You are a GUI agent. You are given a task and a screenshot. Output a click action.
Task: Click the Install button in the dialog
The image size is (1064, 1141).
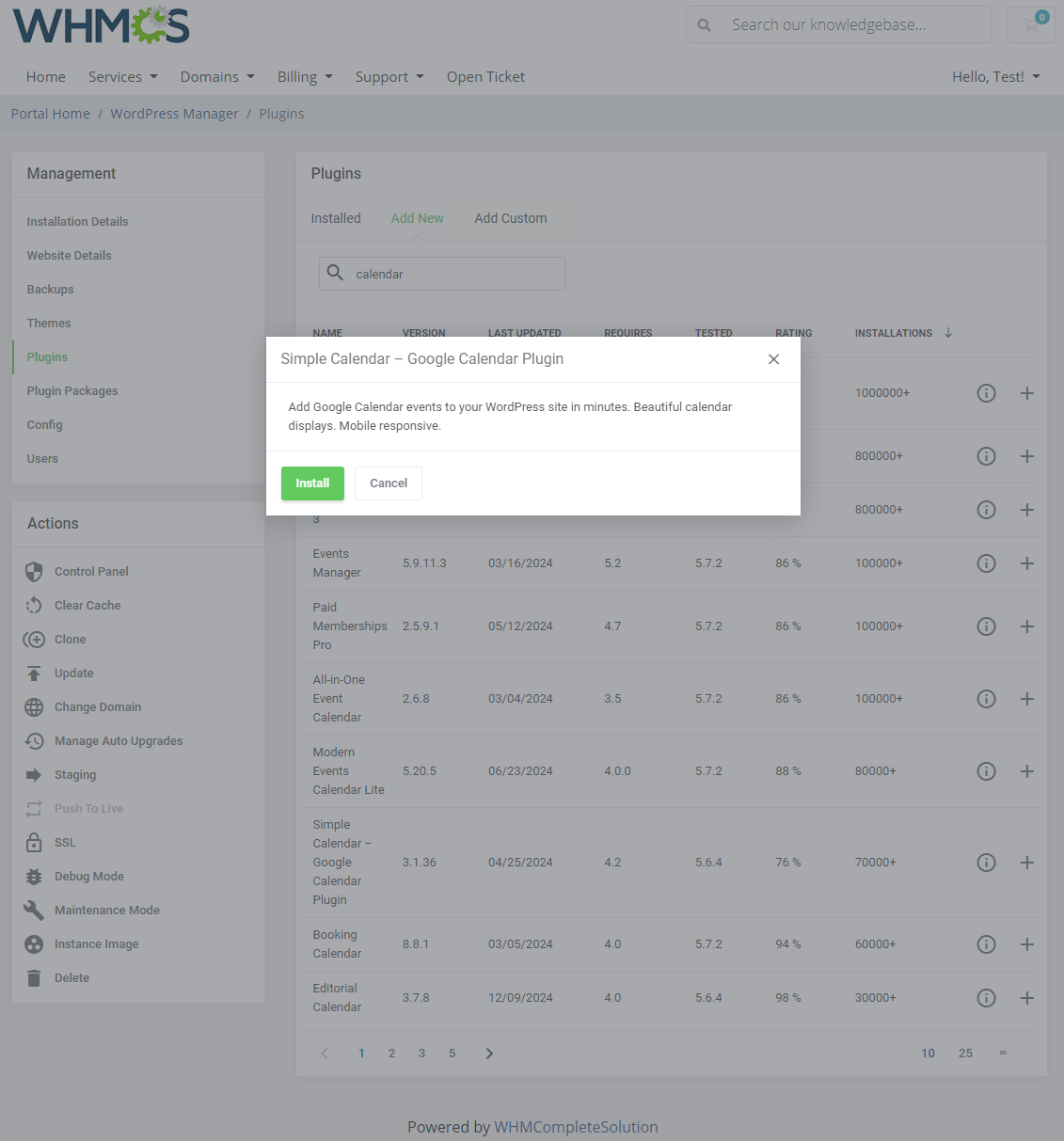[x=312, y=483]
